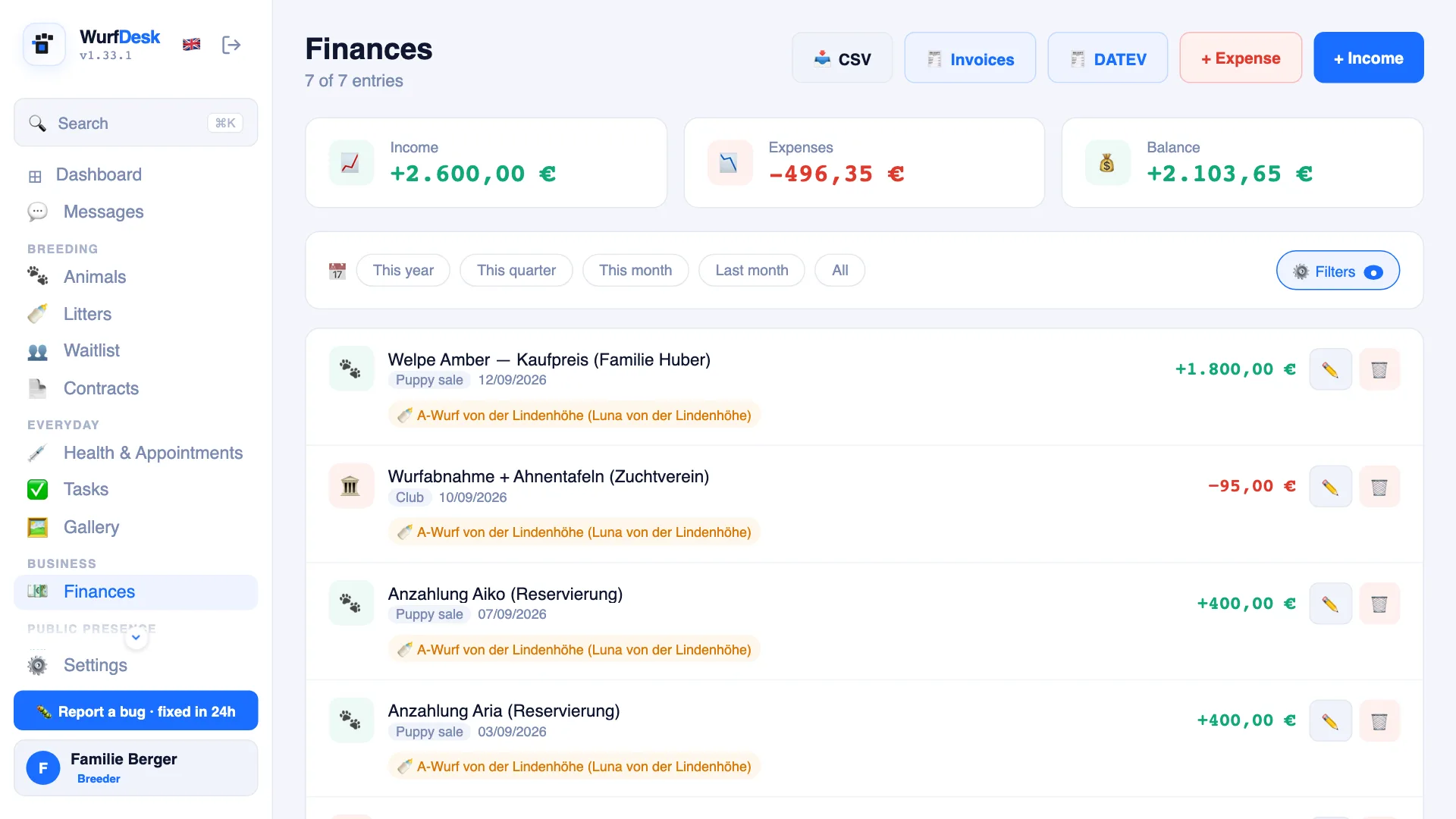Click amount +1.800,00 €

click(x=1235, y=369)
